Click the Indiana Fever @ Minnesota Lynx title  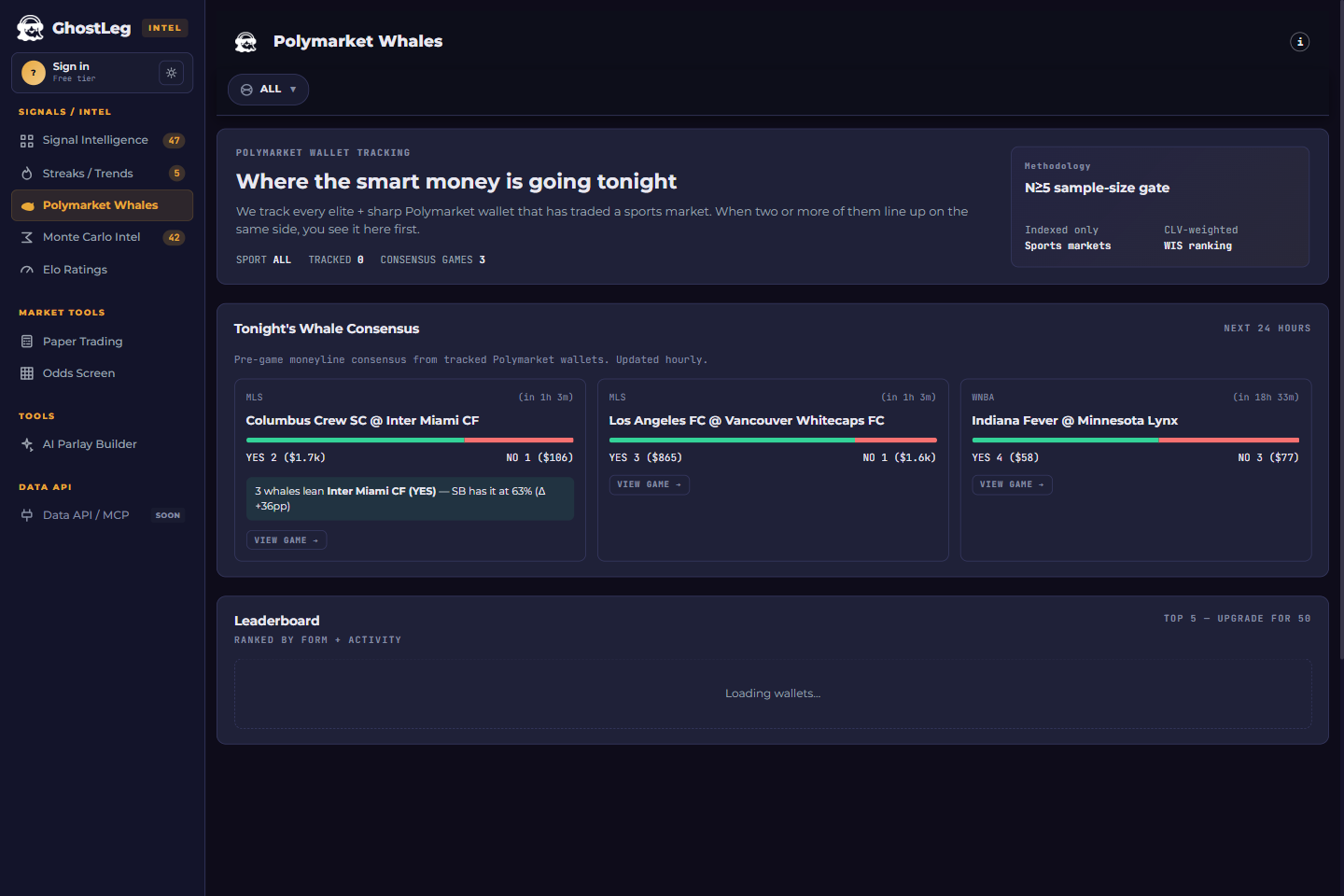(1074, 421)
